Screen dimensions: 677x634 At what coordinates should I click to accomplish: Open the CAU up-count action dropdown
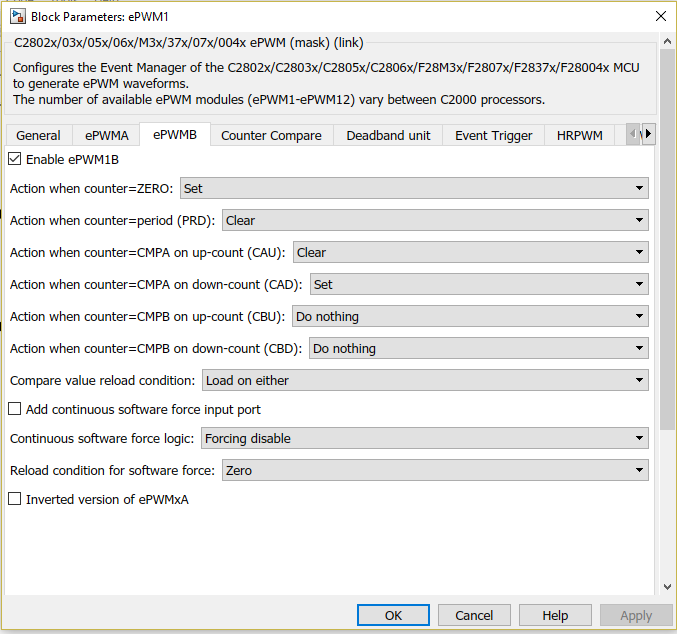tap(471, 252)
